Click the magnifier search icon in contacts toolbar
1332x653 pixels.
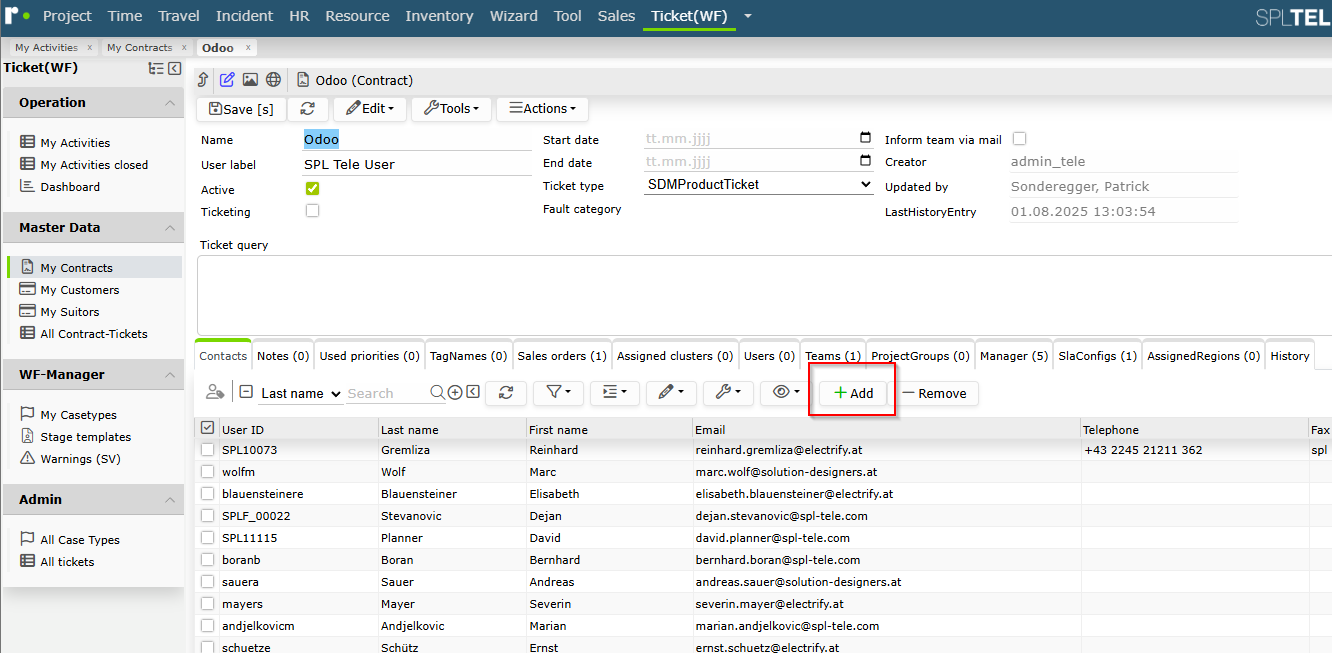tap(438, 393)
